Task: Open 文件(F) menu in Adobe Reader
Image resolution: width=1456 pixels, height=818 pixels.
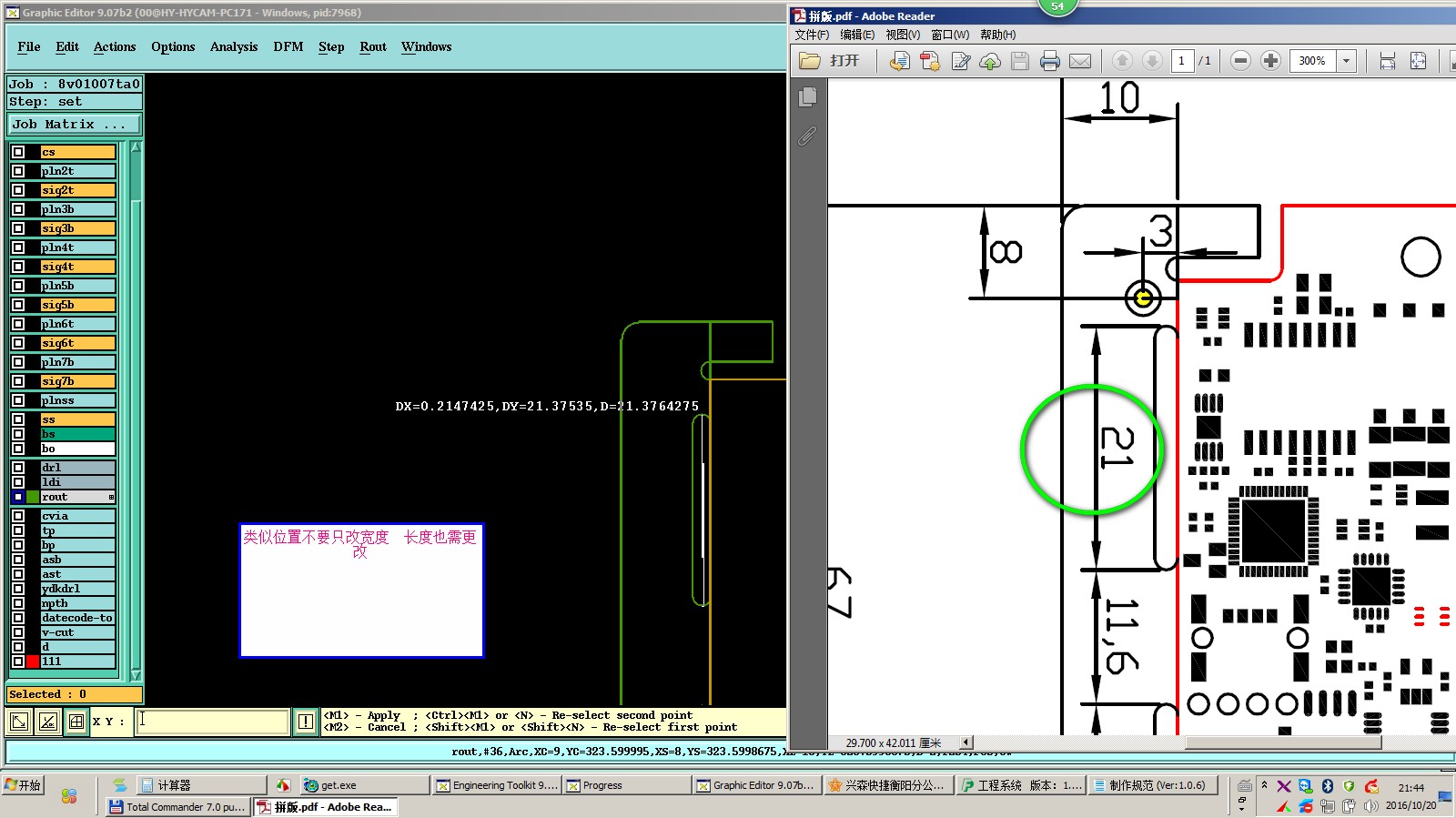Action: [x=812, y=35]
